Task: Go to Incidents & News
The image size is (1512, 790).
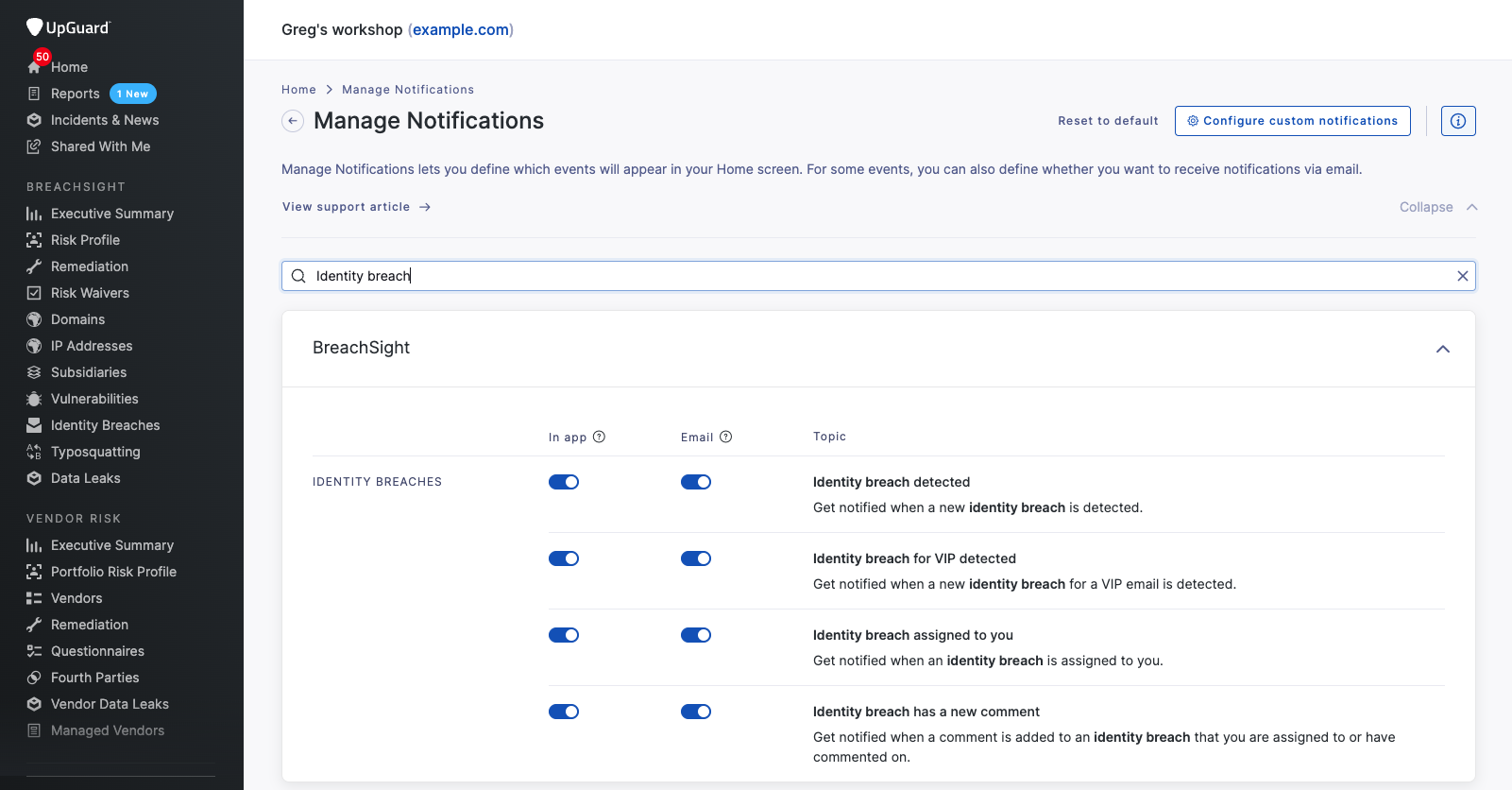Action: (x=105, y=120)
